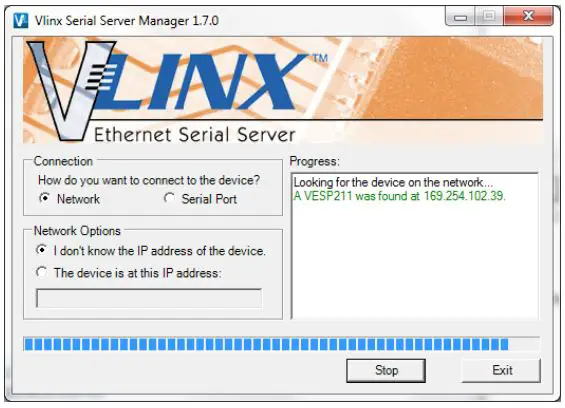Close the Vlinx Serial Server Manager window
The width and height of the screenshot is (565, 408).
point(528,16)
